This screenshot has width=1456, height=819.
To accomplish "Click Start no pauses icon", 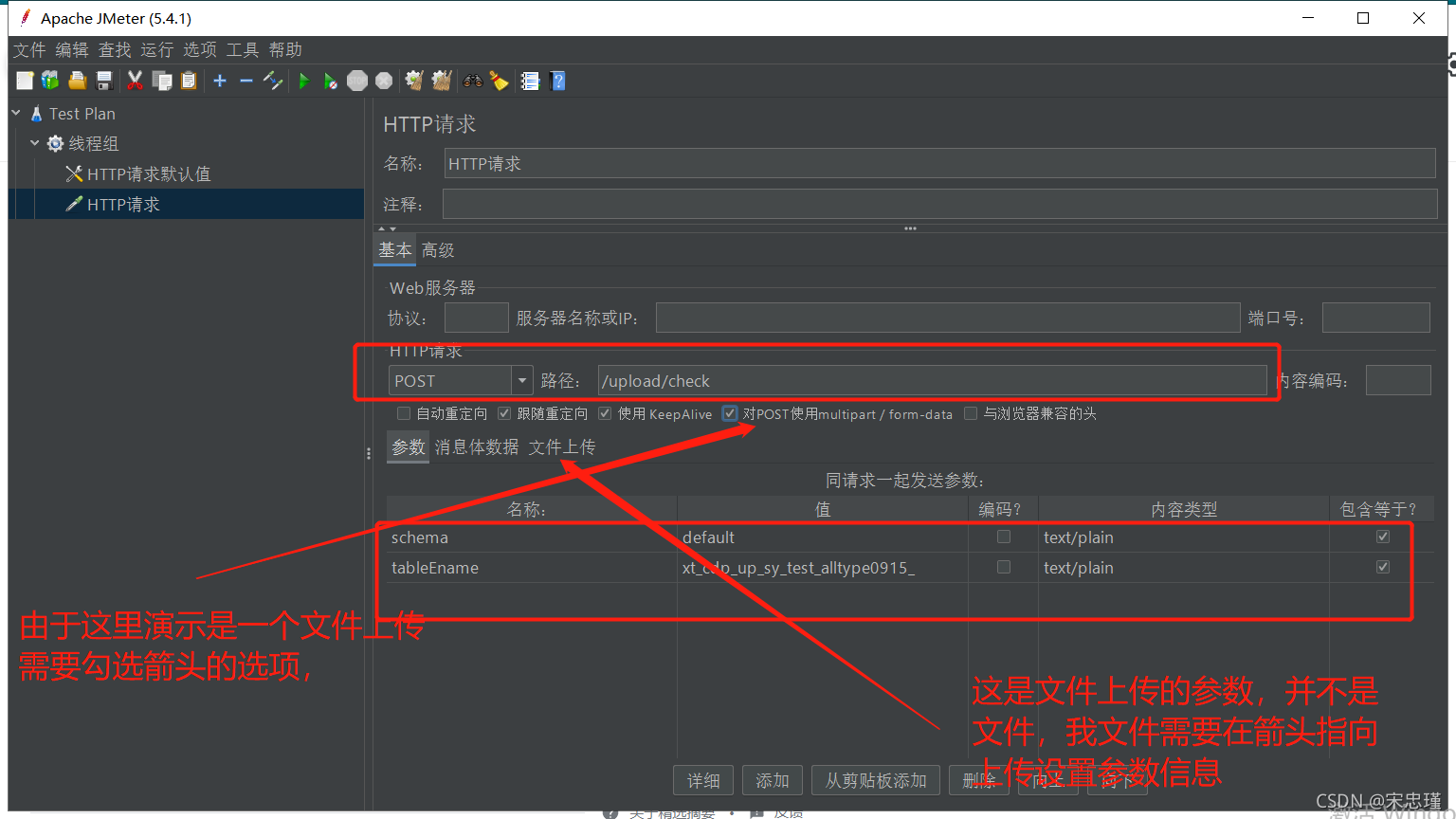I will (x=330, y=81).
